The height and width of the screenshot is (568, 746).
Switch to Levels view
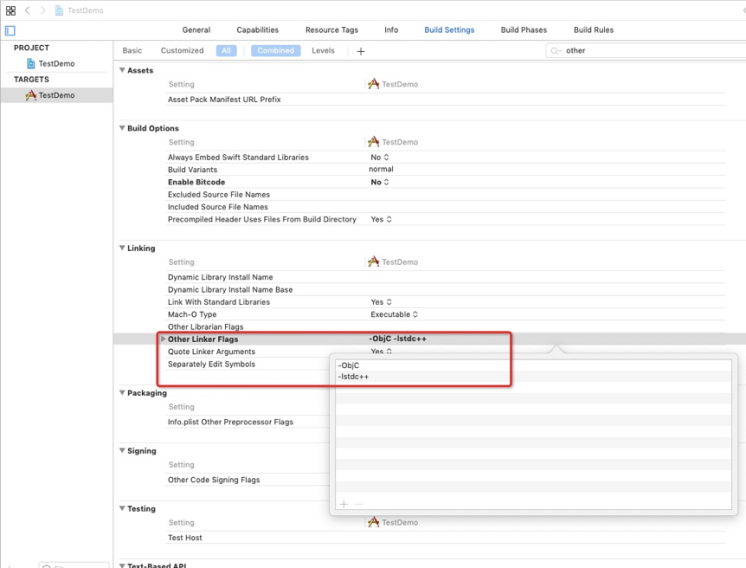[323, 51]
